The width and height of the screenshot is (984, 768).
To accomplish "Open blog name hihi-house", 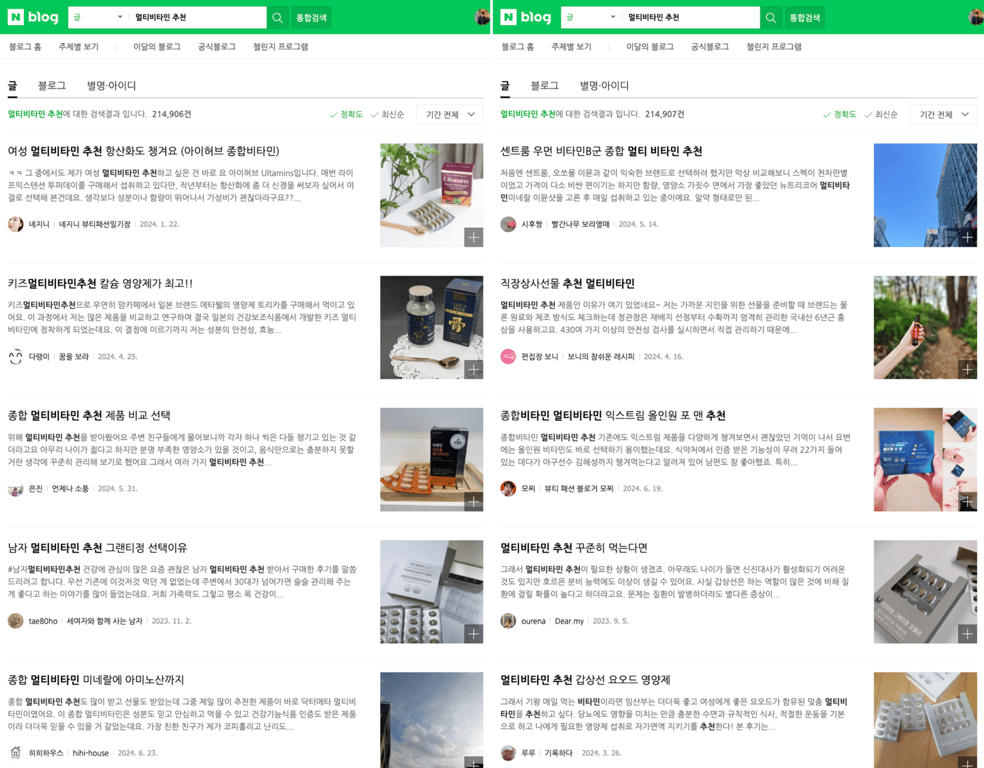I will coord(90,753).
